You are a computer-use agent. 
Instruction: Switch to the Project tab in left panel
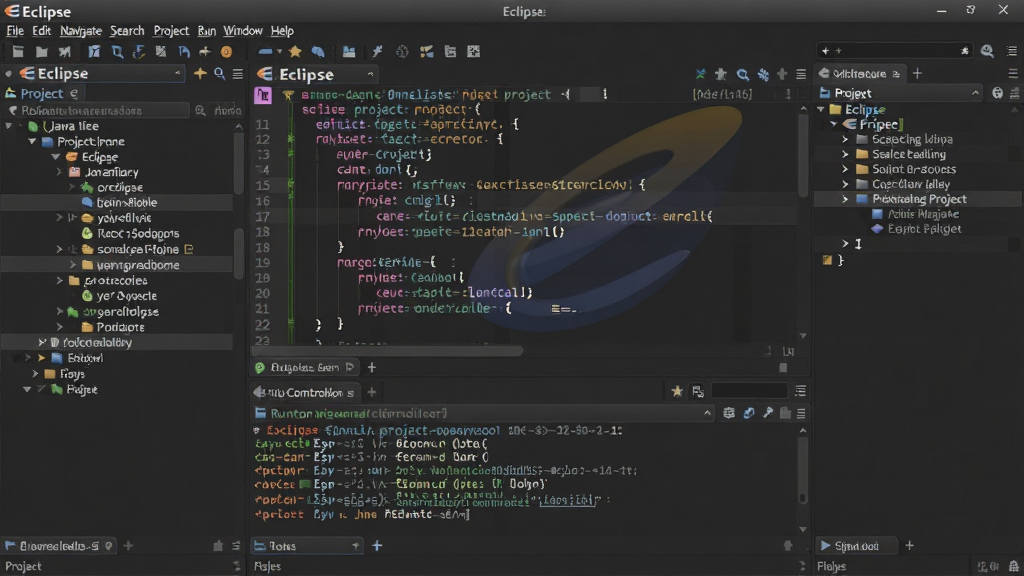coord(42,93)
